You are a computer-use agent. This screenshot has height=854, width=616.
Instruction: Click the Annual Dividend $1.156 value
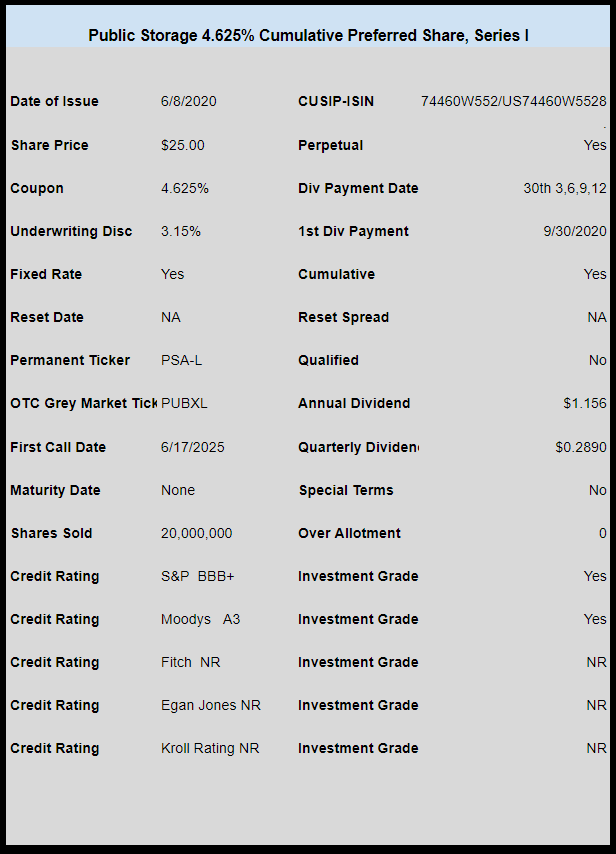pos(585,404)
